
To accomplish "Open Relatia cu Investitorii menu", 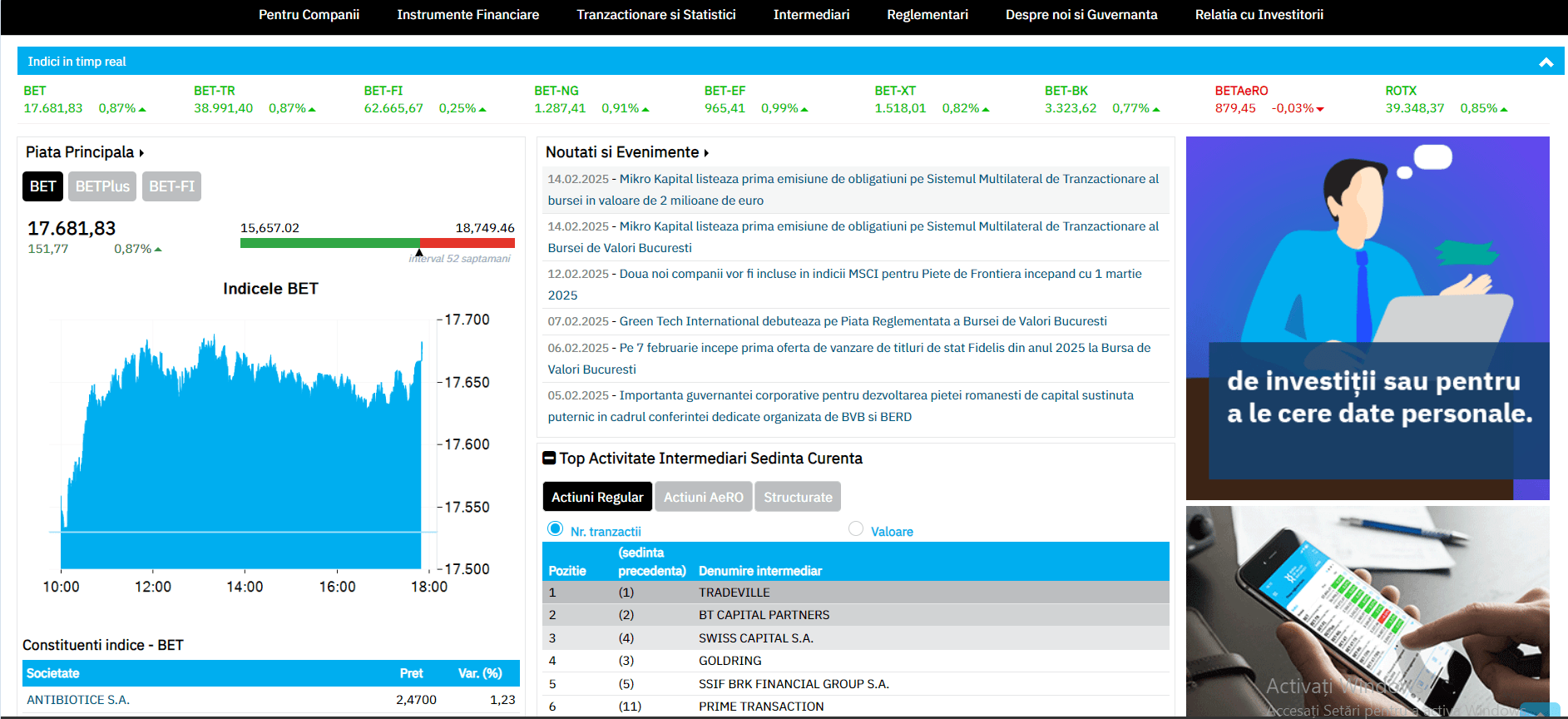I will pyautogui.click(x=1259, y=15).
